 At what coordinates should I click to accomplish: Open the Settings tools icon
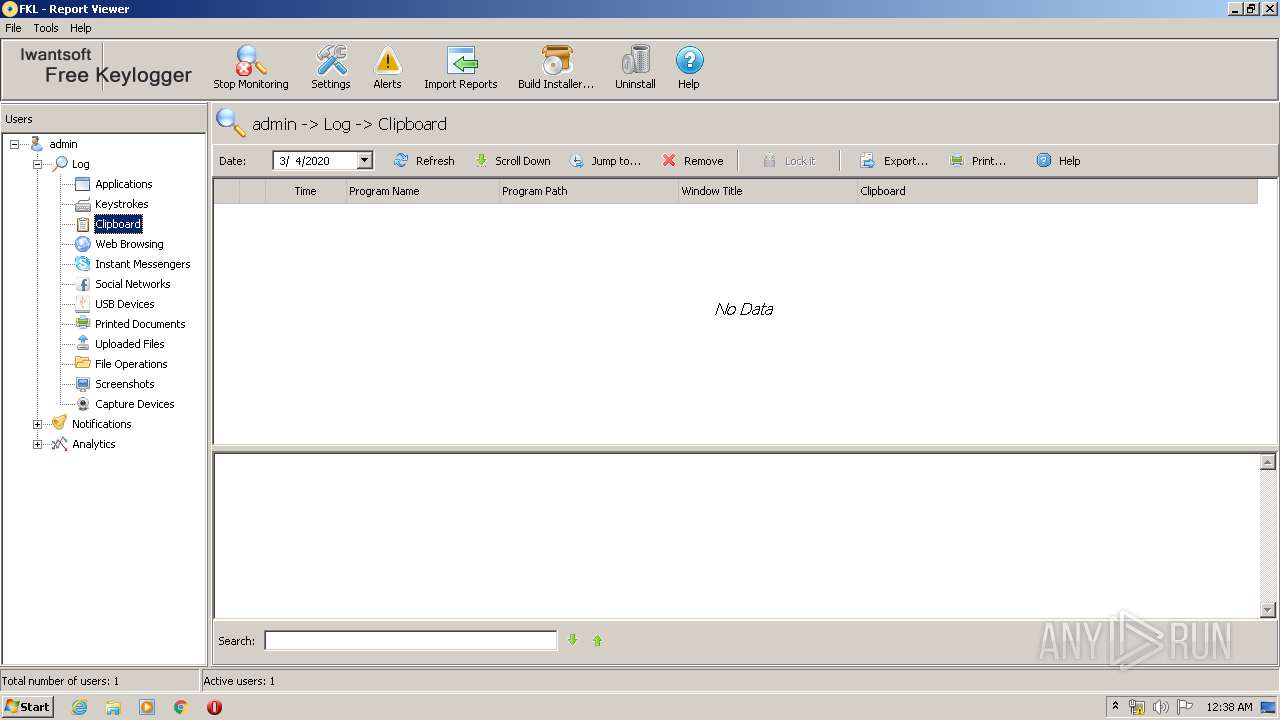(x=331, y=67)
